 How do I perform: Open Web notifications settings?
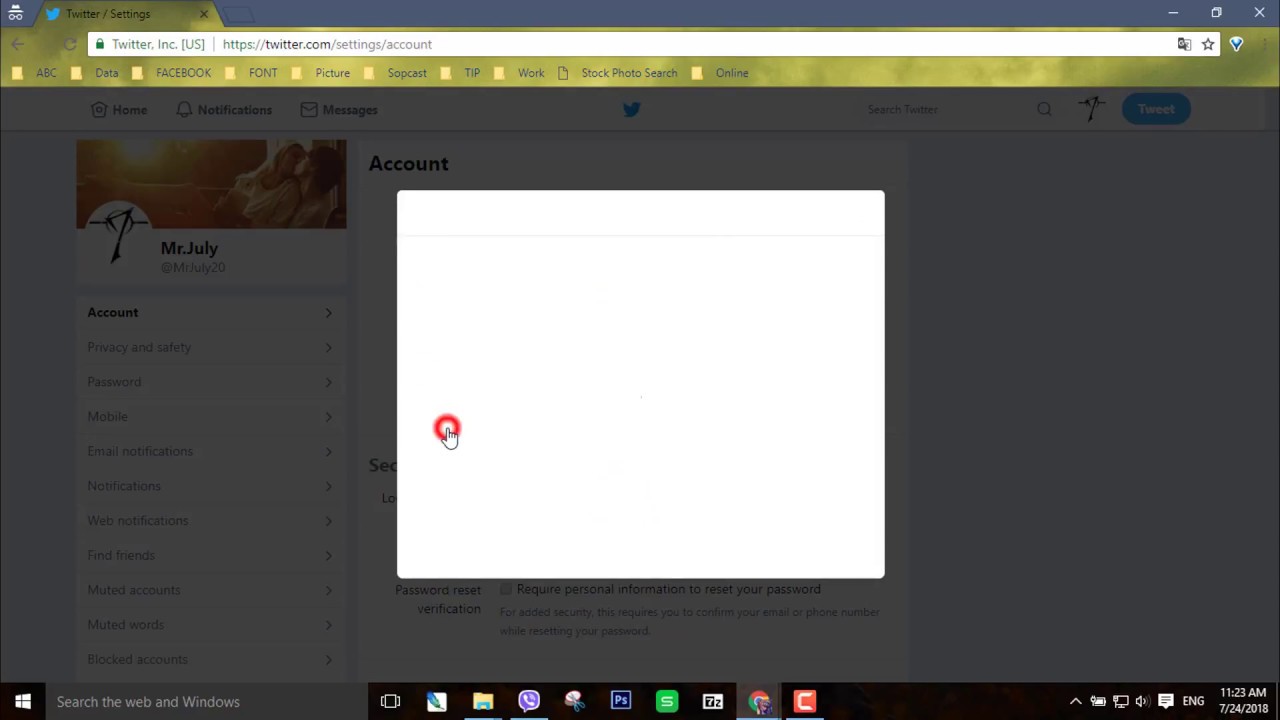click(x=210, y=521)
